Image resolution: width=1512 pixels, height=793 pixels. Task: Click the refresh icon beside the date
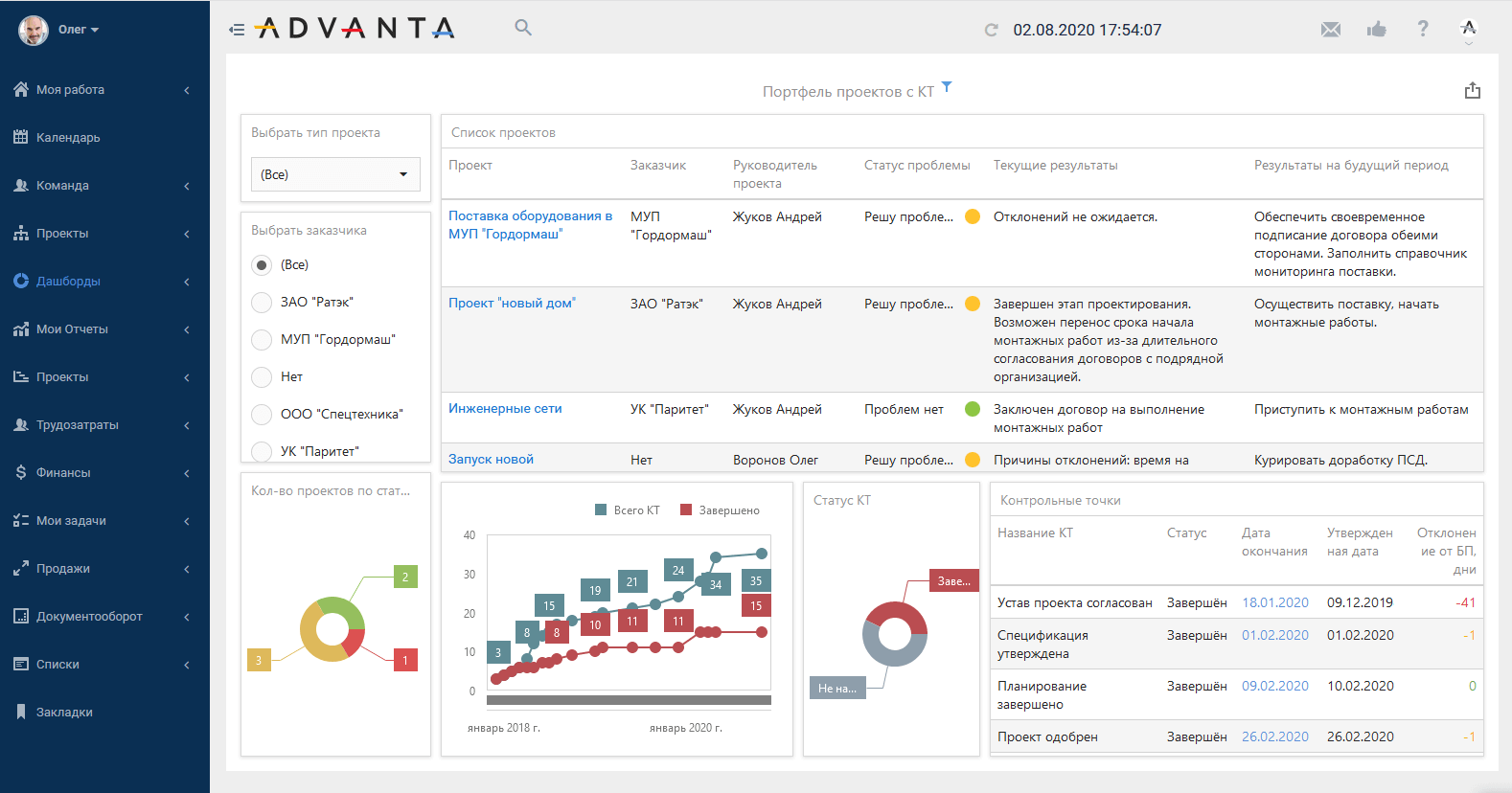(992, 30)
